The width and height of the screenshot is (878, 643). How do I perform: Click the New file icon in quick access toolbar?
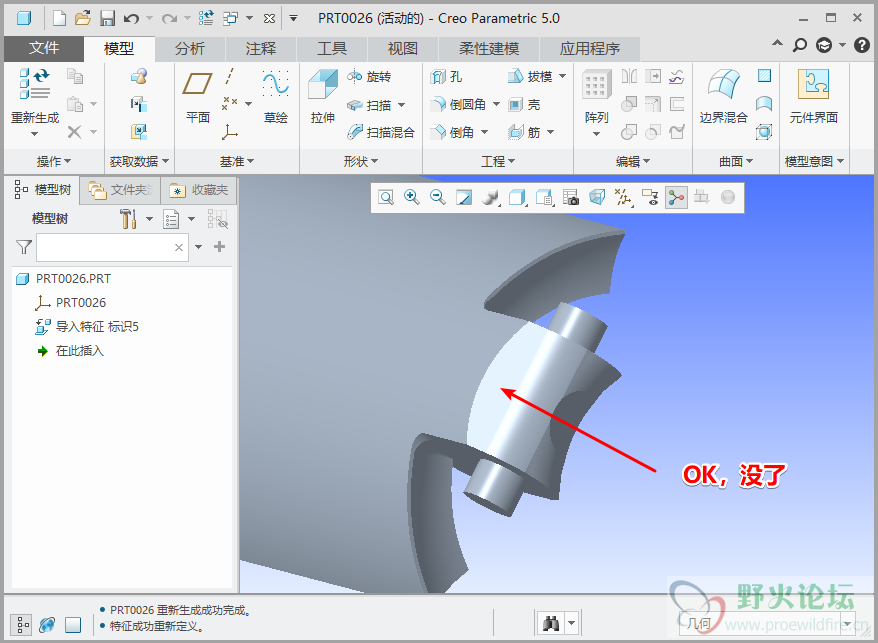59,18
